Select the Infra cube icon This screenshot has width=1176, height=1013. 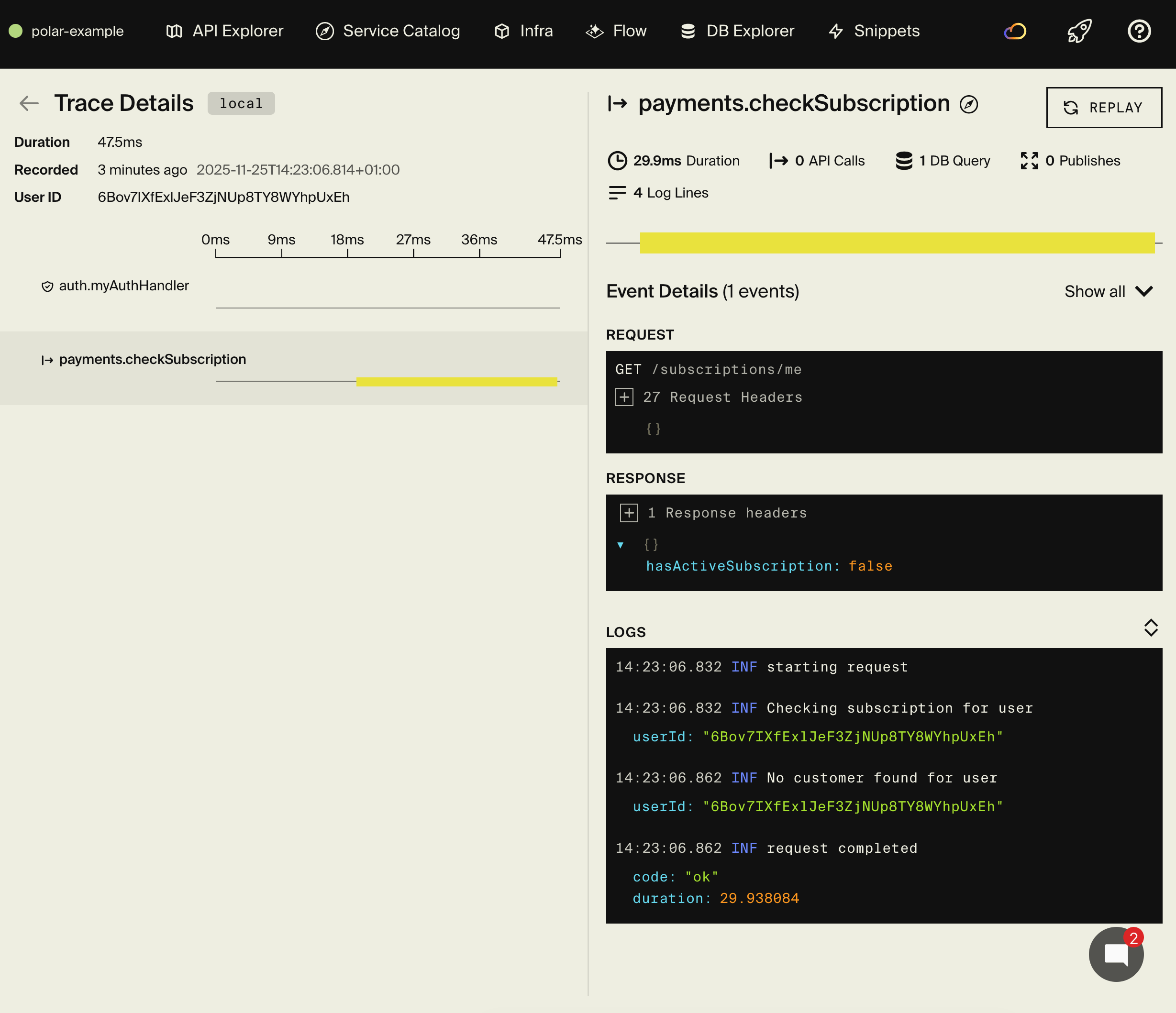click(502, 31)
